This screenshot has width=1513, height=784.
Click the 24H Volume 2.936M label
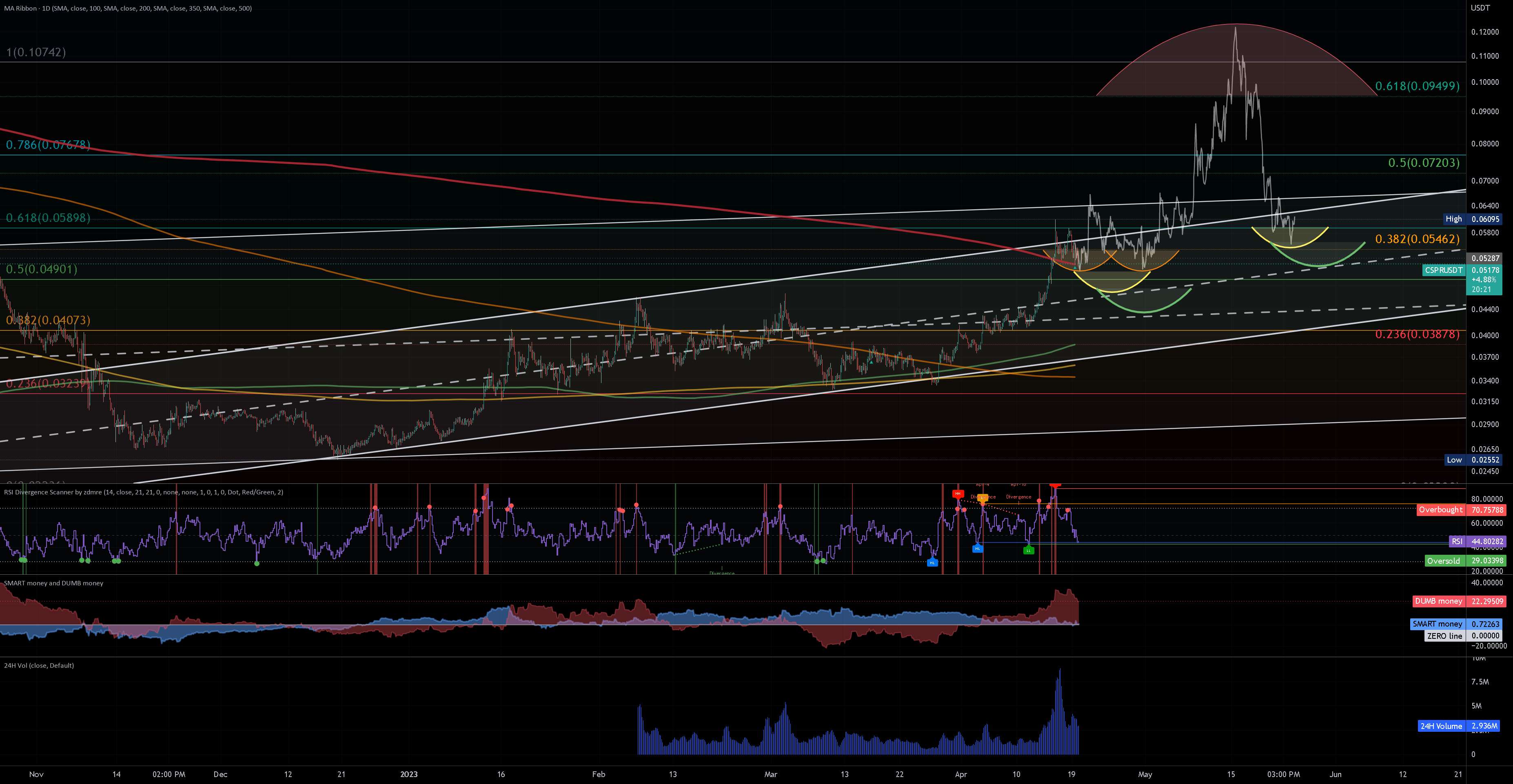[x=1459, y=726]
